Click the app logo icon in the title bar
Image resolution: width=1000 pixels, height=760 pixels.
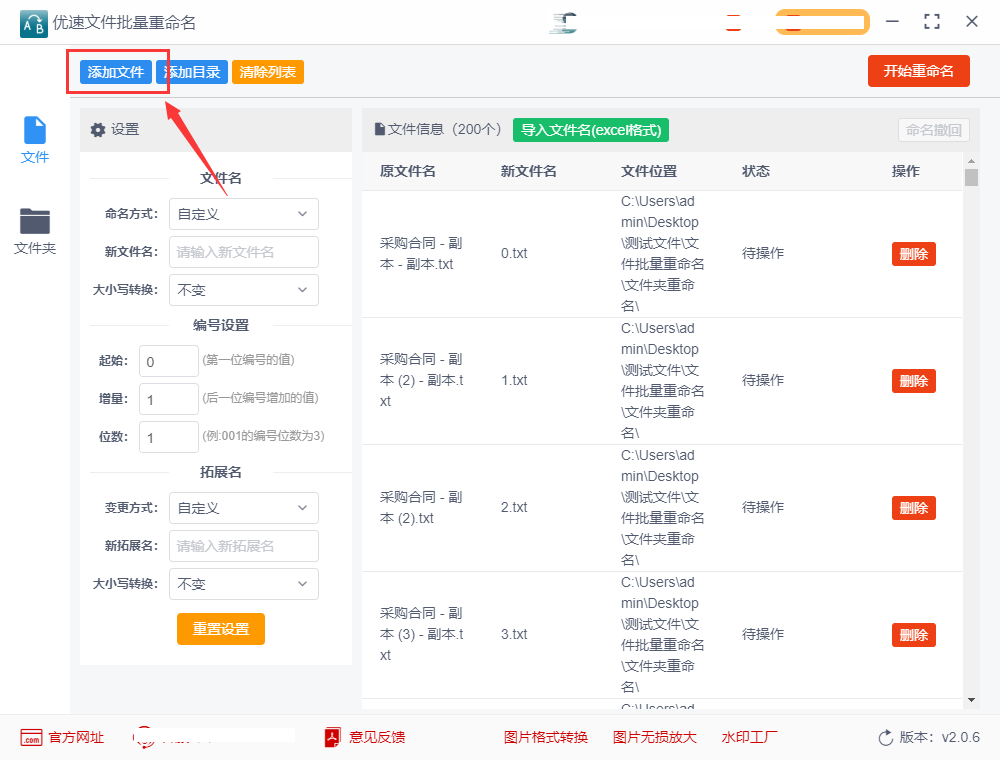[32, 22]
